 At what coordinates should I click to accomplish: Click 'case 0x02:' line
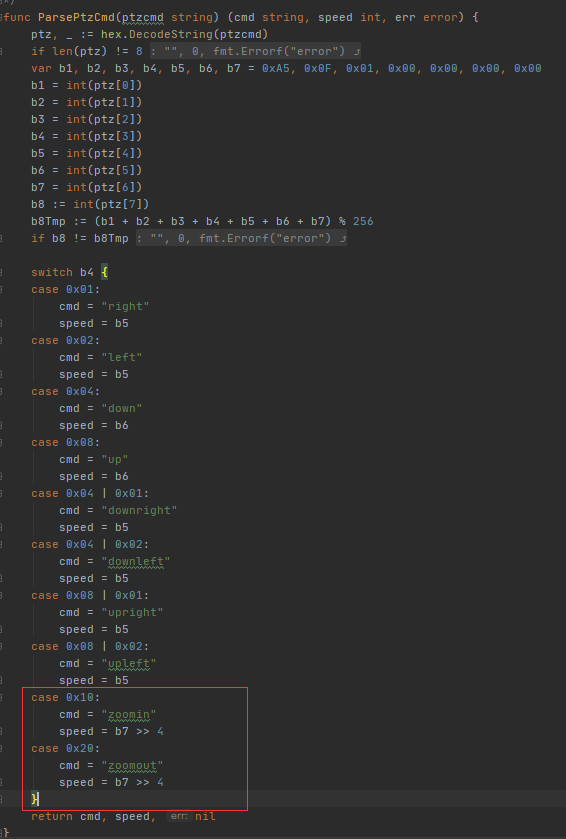pyautogui.click(x=66, y=340)
